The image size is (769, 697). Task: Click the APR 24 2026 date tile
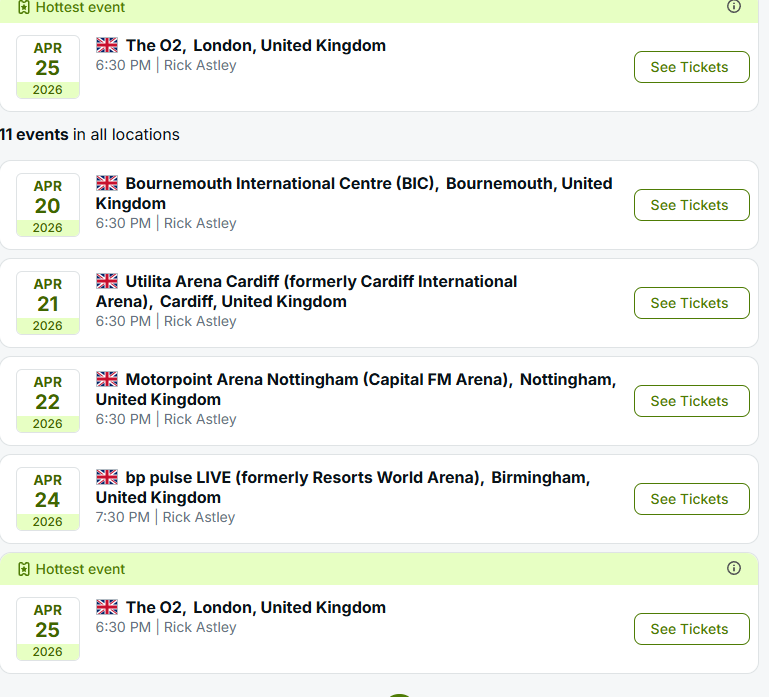coord(48,499)
